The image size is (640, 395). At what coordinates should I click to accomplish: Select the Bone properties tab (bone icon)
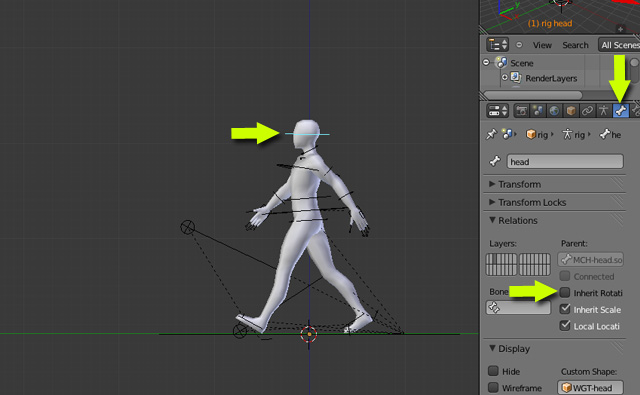click(x=620, y=111)
